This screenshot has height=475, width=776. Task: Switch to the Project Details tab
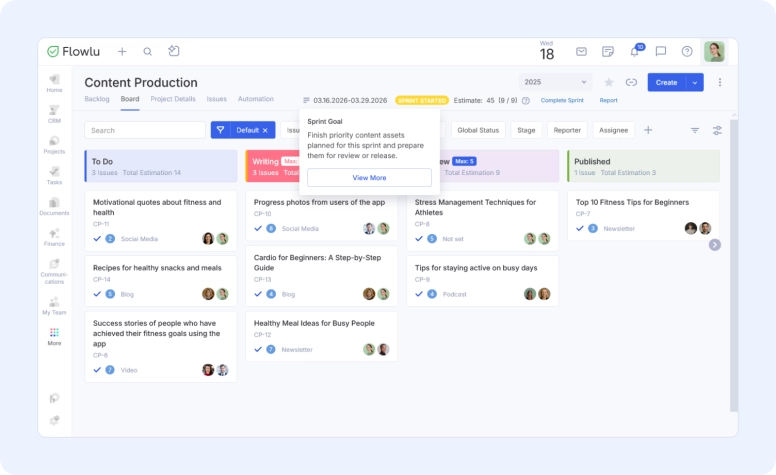(x=173, y=99)
